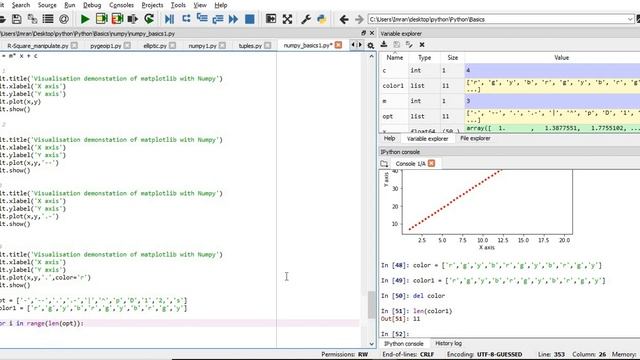Run current cell icon
Image resolution: width=640 pixels, height=360 pixels.
point(101,19)
